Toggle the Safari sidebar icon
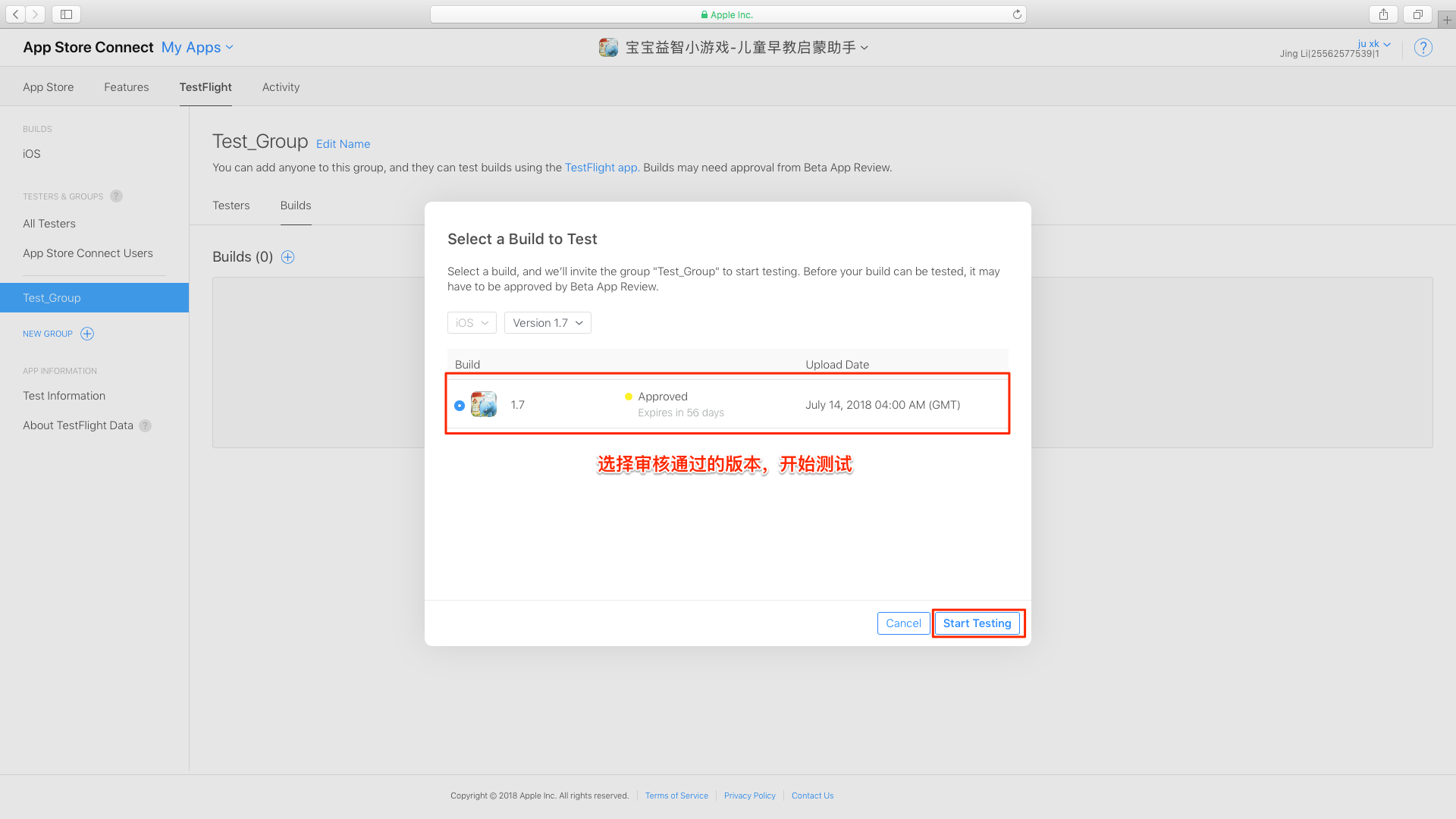Screen dimensions: 1456x819 click(66, 14)
